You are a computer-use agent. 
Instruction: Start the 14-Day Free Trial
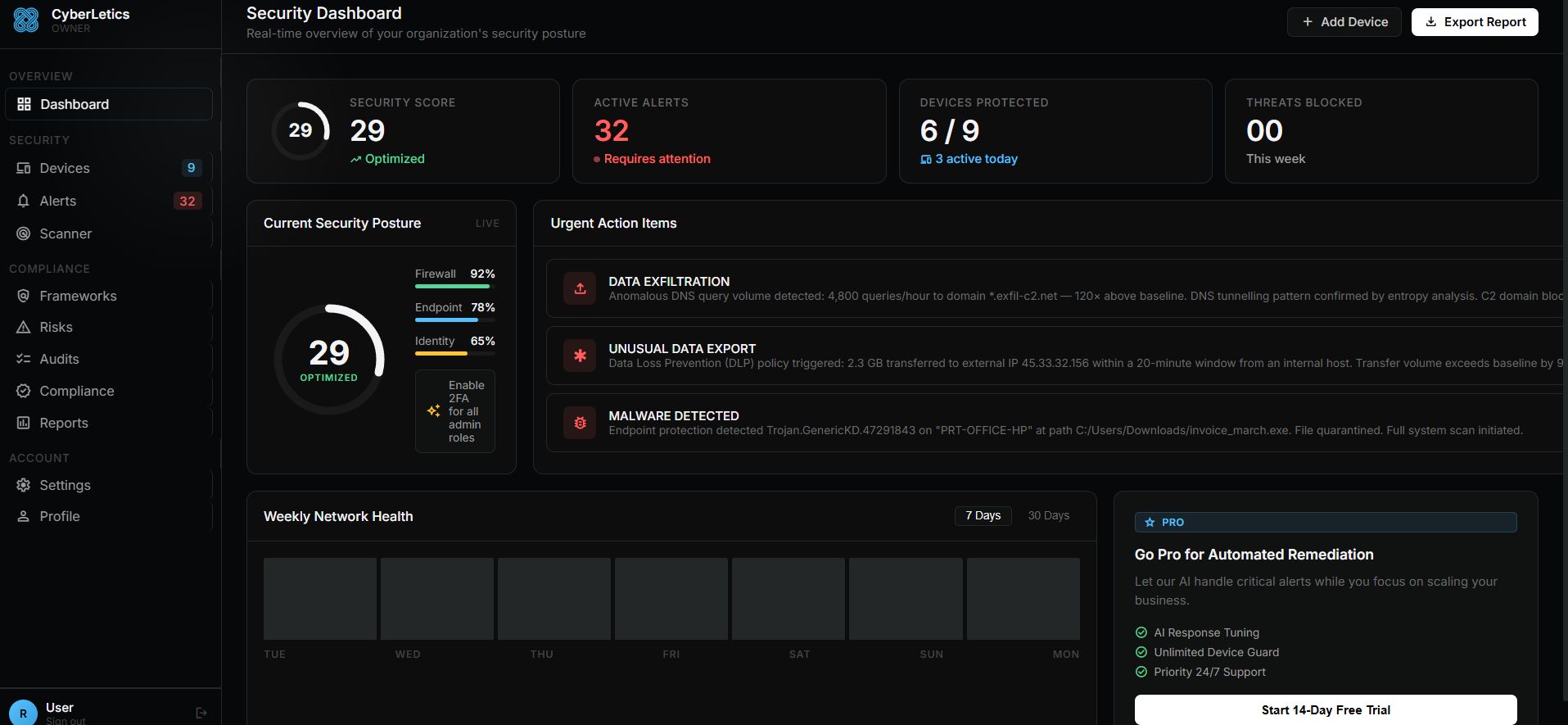[x=1326, y=710]
